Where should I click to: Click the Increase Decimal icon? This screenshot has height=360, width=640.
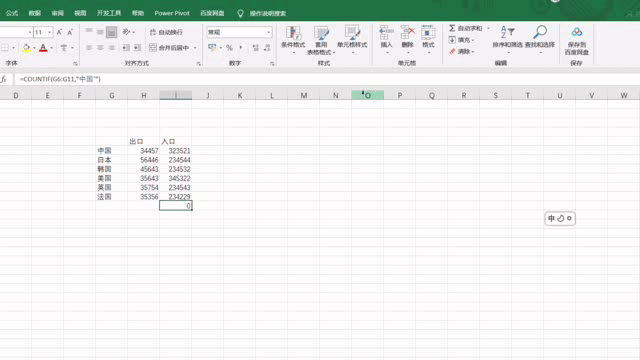(256, 48)
